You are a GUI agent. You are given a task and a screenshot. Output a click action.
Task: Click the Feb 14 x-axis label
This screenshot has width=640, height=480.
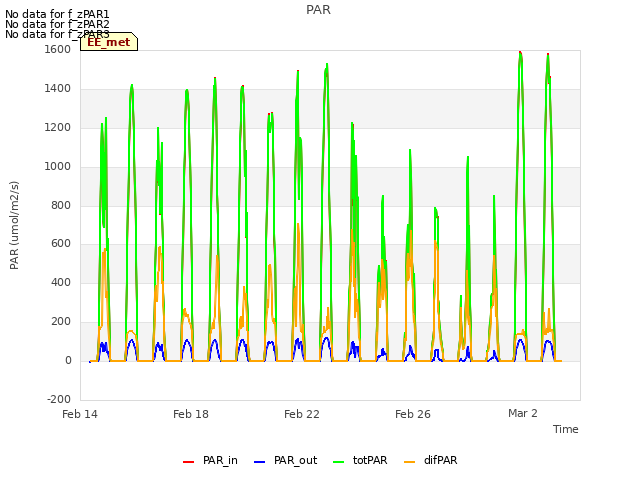tap(80, 414)
